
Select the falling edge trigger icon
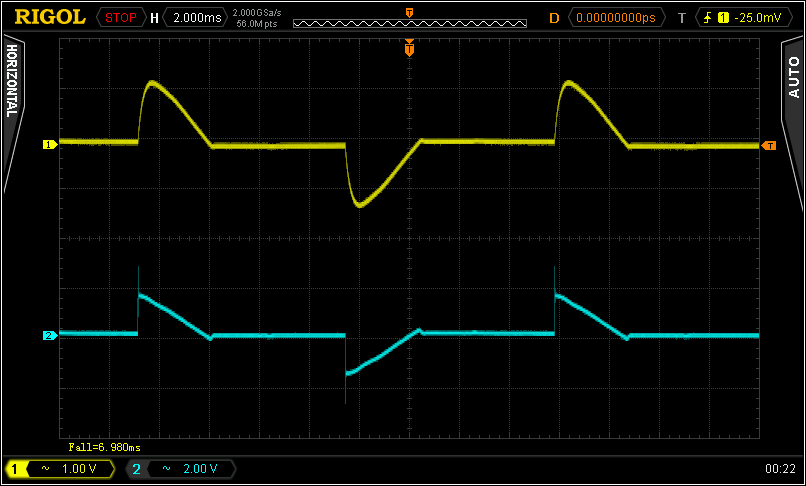click(x=707, y=18)
